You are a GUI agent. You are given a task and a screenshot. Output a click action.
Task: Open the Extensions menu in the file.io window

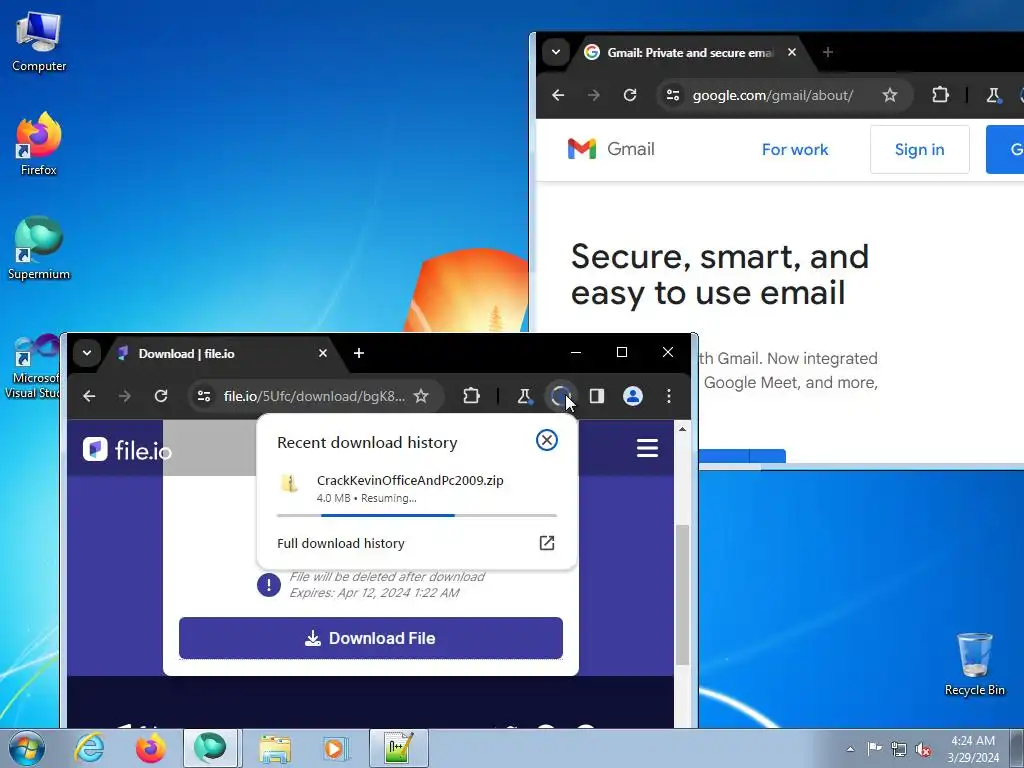tap(472, 396)
